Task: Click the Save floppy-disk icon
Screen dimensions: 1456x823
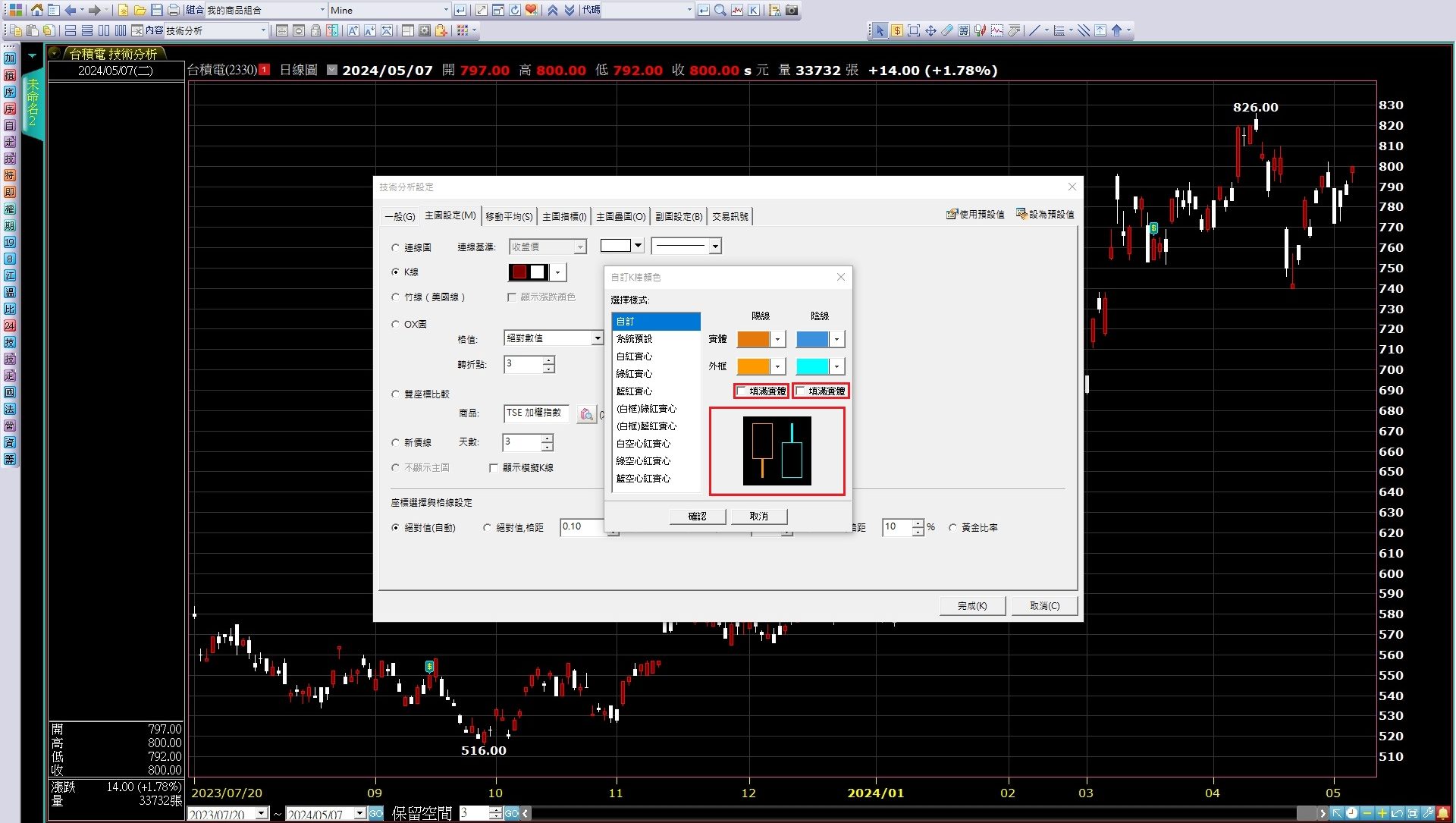Action: click(156, 10)
